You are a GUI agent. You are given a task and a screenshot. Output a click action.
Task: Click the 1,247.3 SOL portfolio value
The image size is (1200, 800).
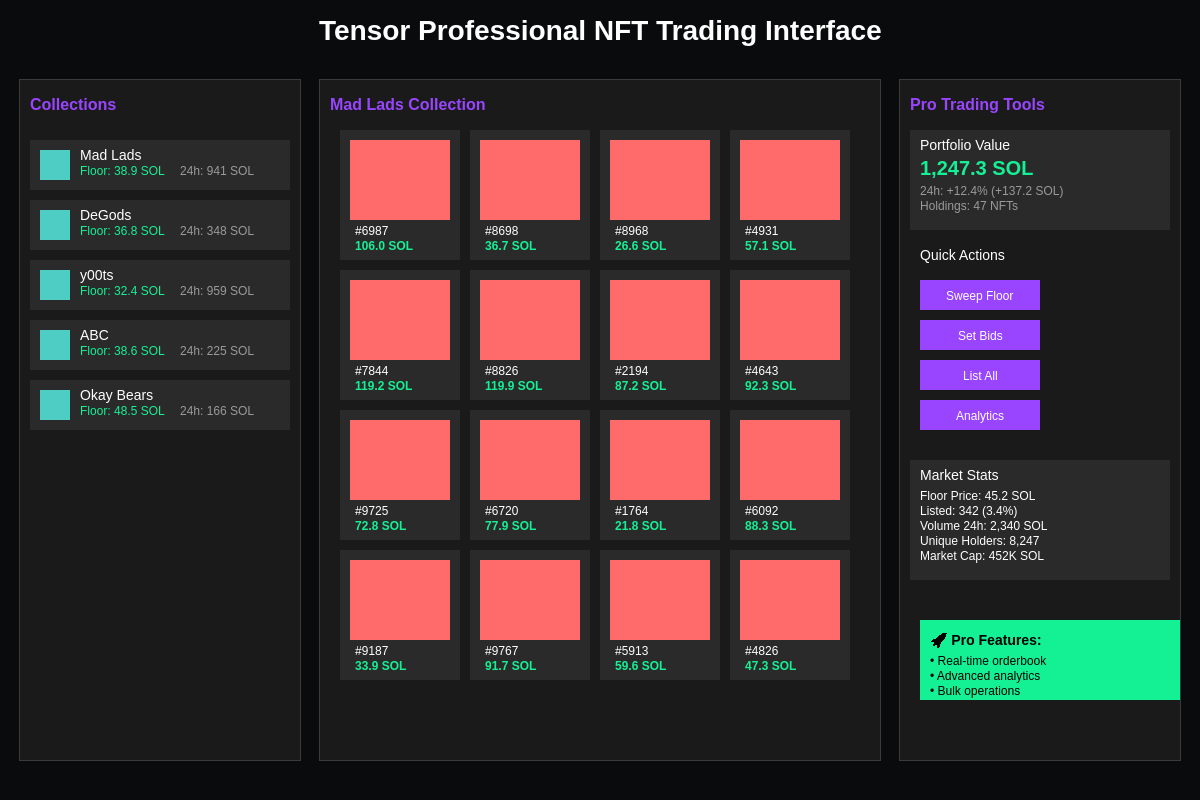(977, 168)
